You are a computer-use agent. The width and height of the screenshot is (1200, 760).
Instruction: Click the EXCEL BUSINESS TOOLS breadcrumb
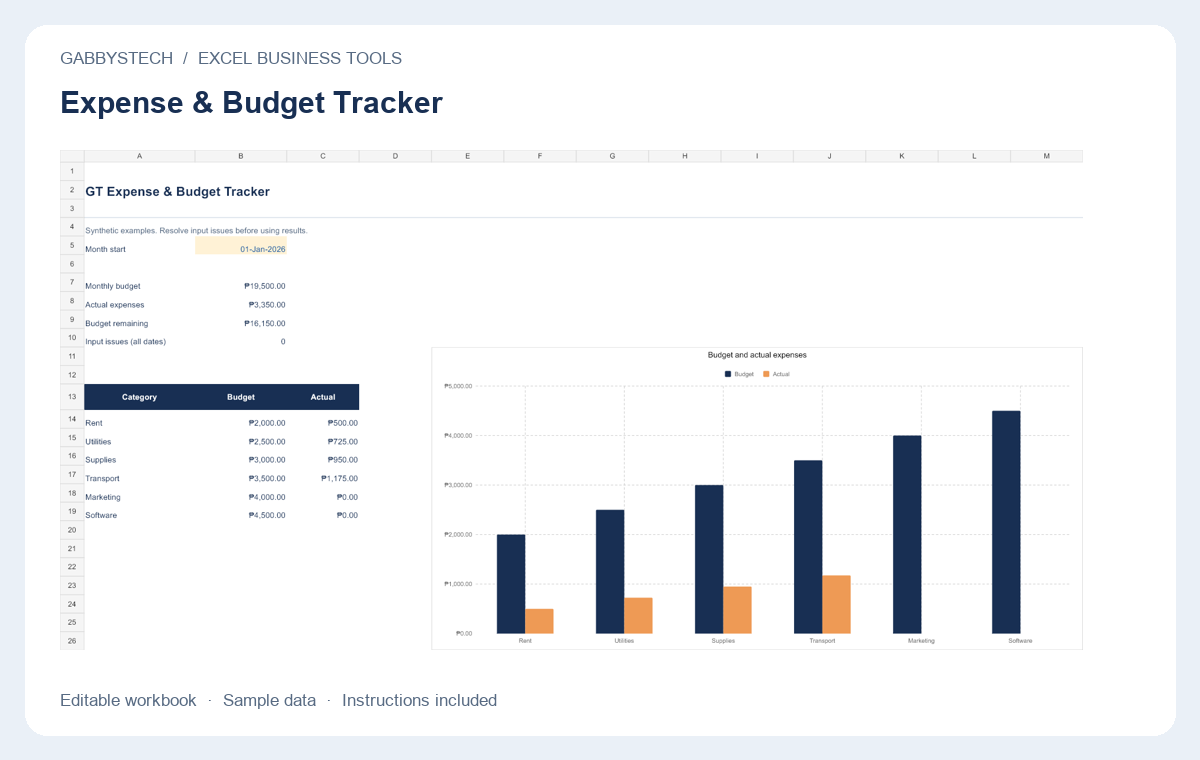coord(300,58)
